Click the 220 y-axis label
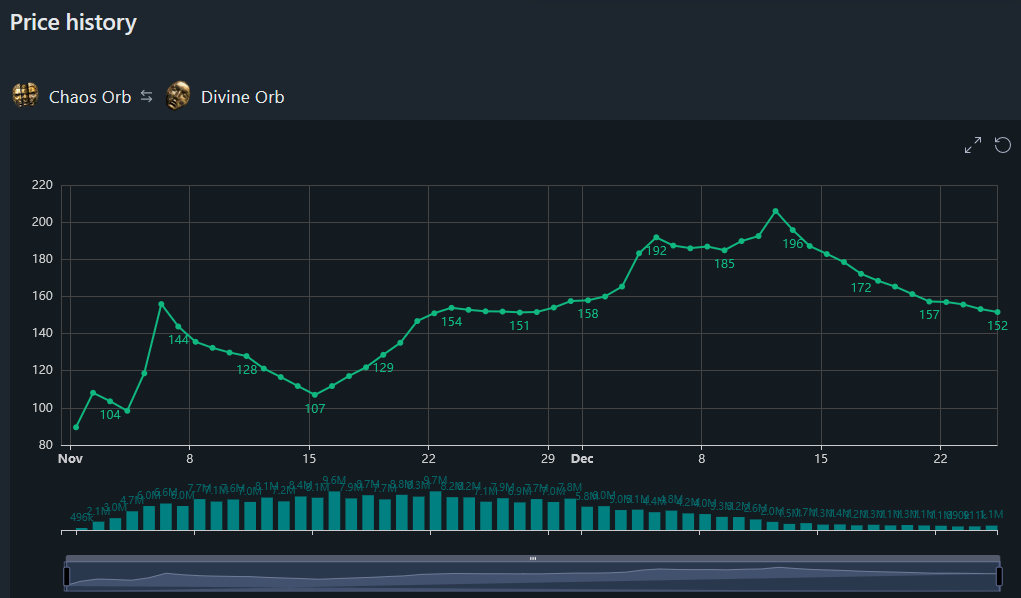This screenshot has width=1021, height=598. pos(42,185)
